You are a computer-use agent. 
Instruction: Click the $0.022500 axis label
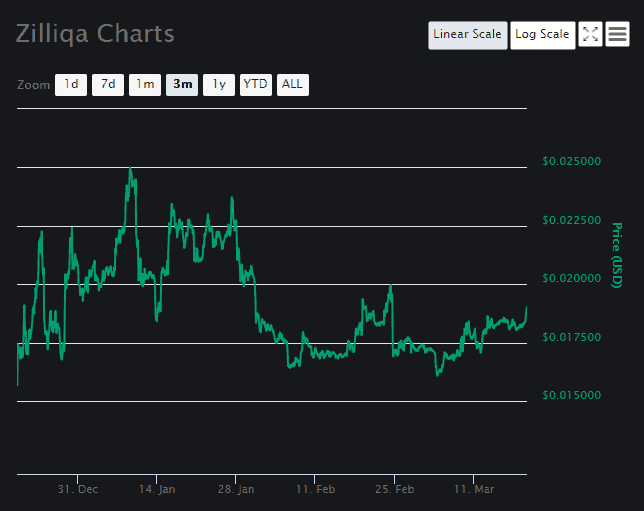coord(571,220)
